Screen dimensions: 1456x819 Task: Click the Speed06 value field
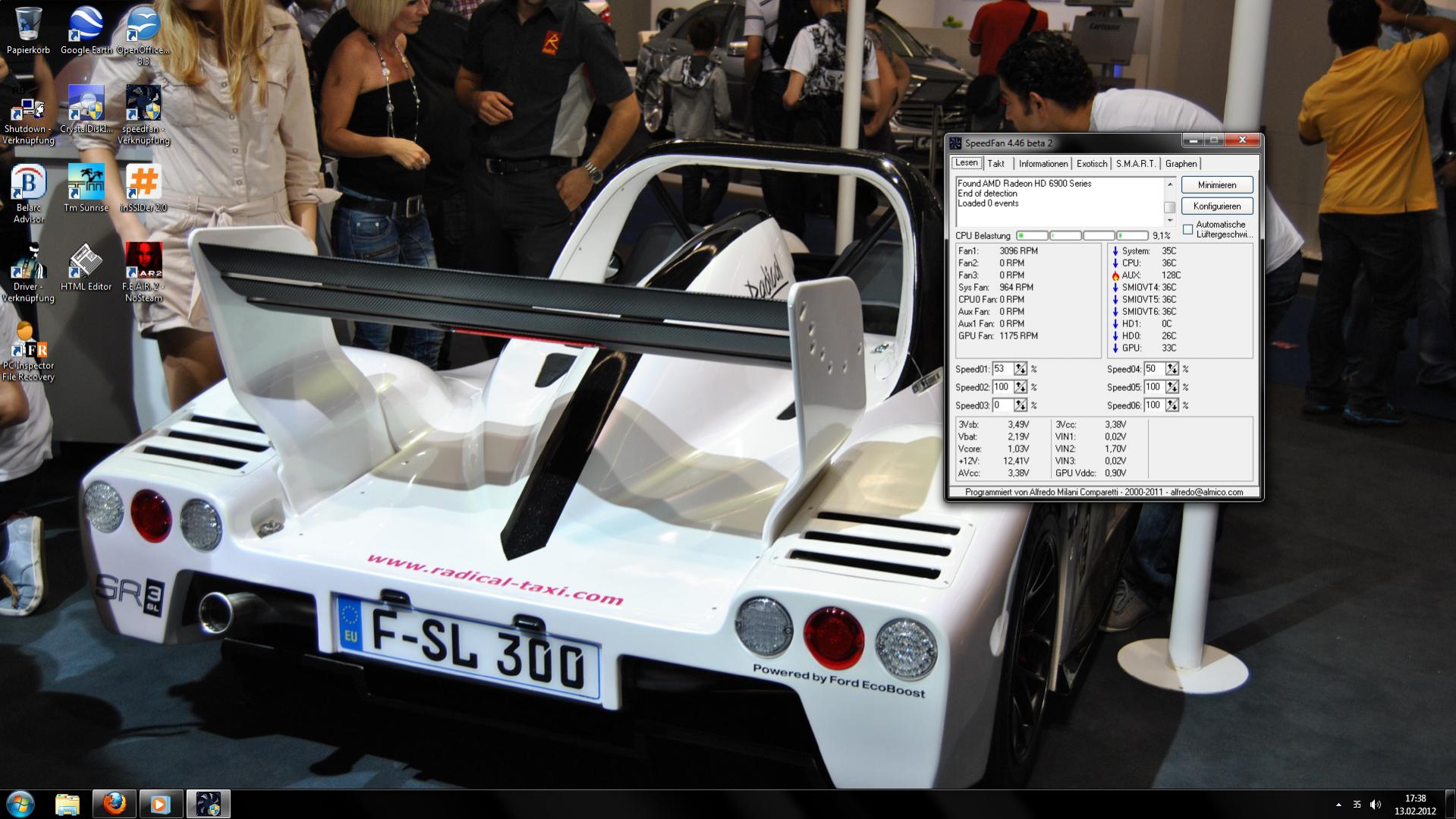pyautogui.click(x=1155, y=405)
